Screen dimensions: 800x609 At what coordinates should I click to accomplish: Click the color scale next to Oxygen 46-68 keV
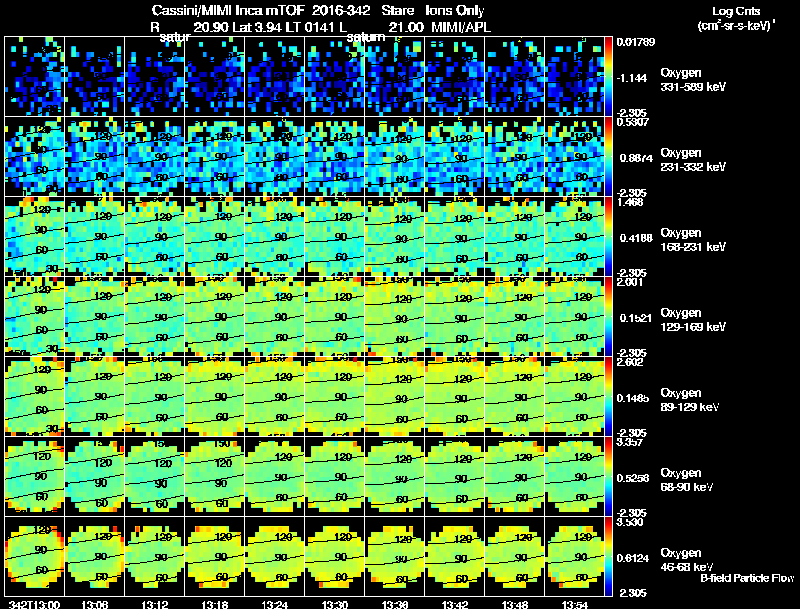coord(608,556)
